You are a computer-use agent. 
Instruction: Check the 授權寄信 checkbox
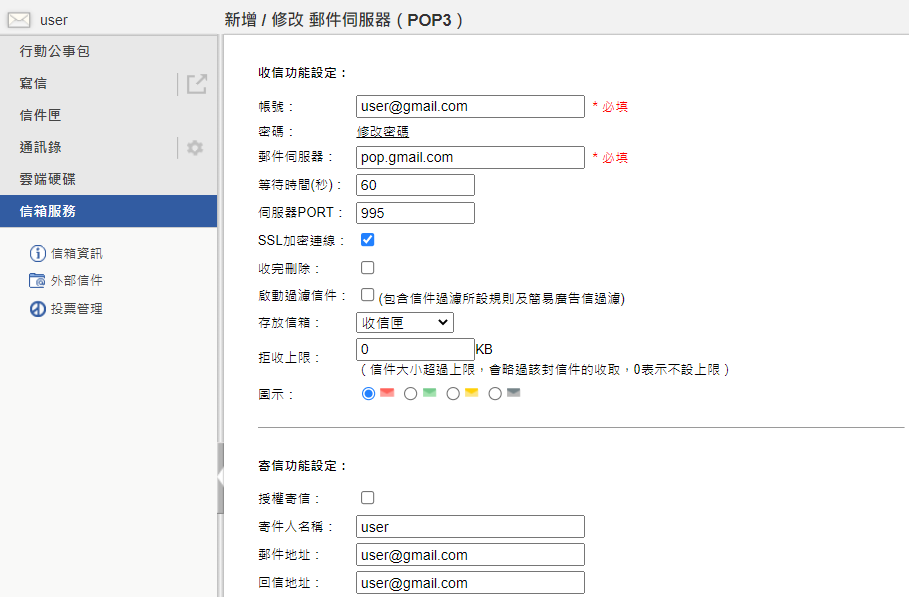[368, 497]
